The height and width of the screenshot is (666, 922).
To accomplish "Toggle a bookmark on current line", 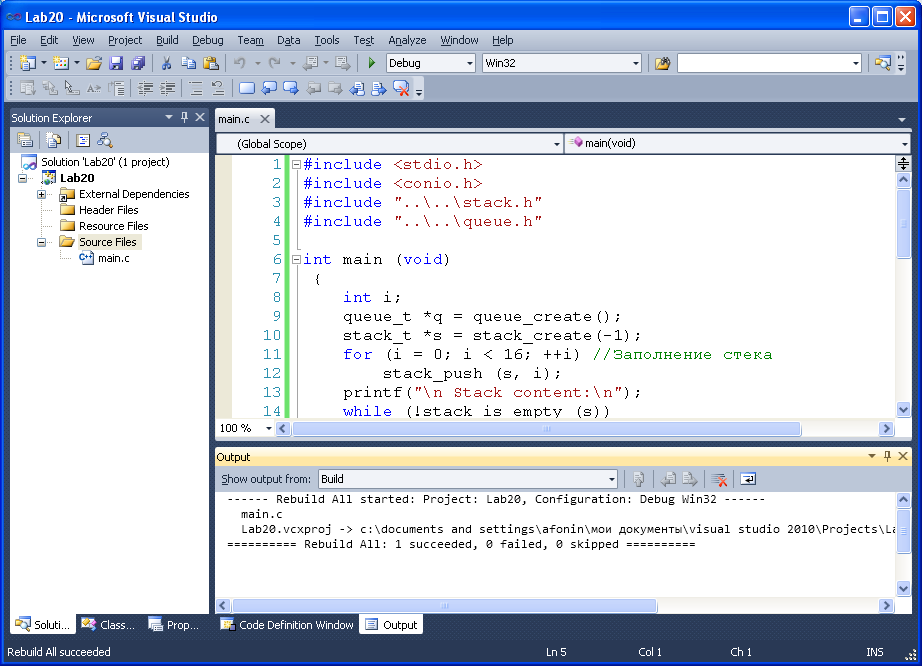I will click(247, 89).
